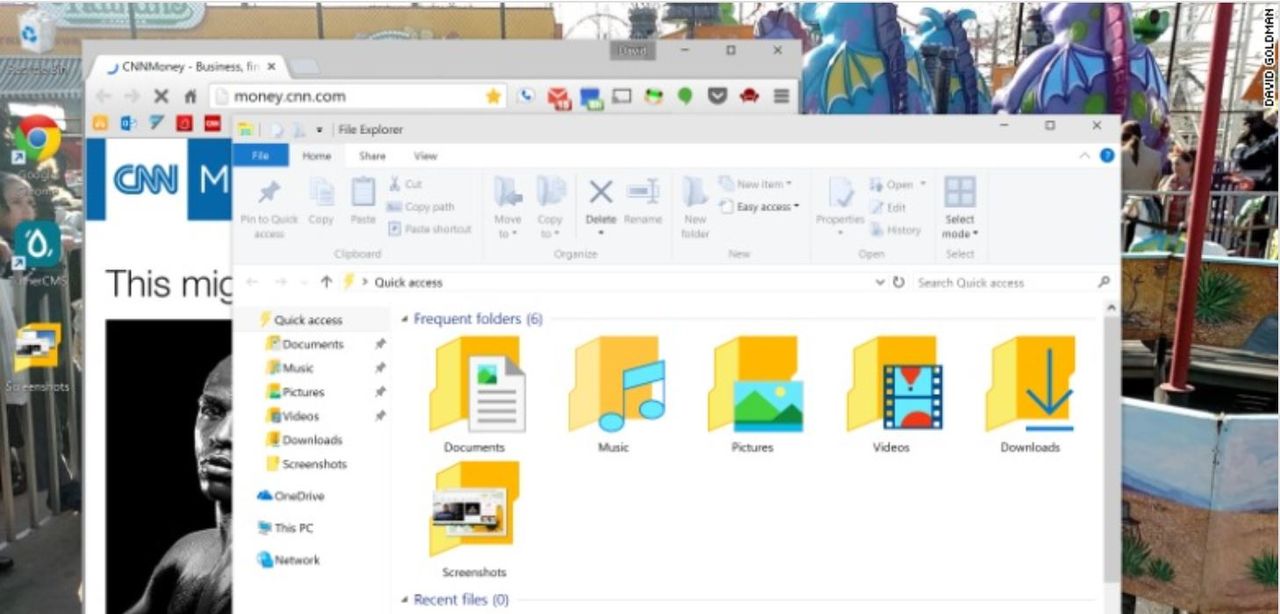Click the Delete icon in the ribbon
Viewport: 1280px width, 614px height.
click(x=600, y=194)
